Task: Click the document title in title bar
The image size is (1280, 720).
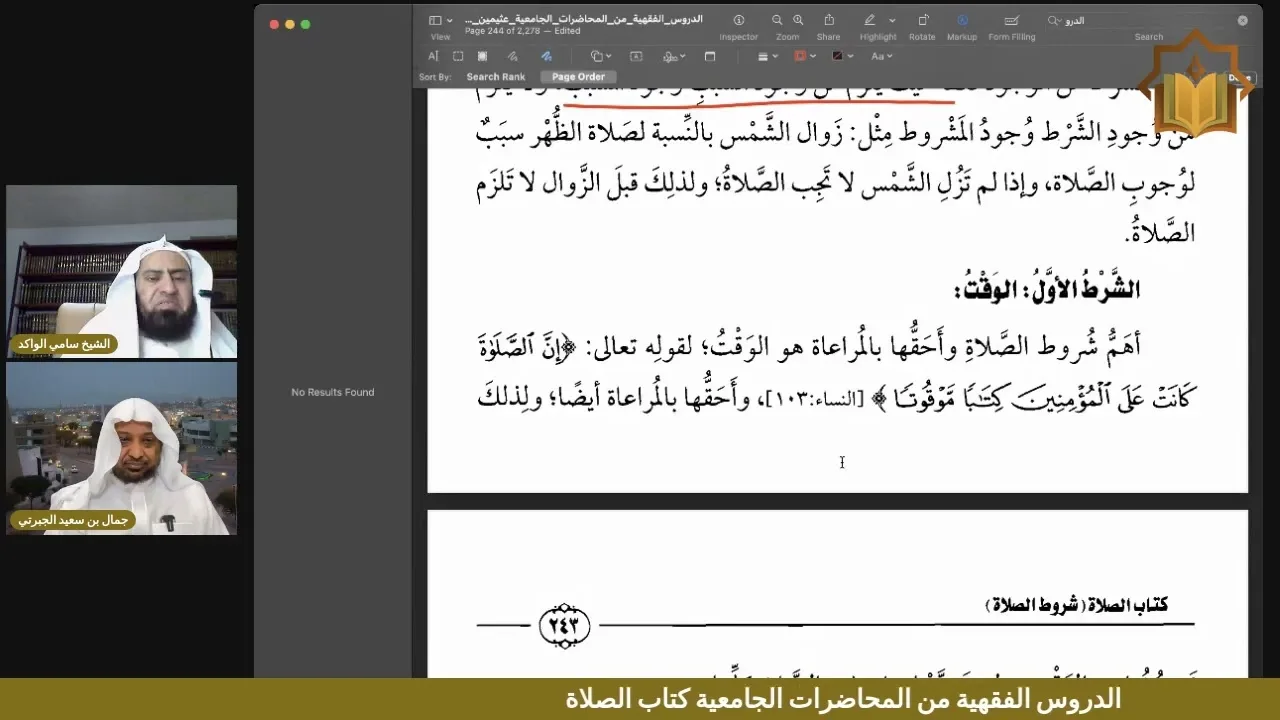Action: tap(584, 19)
